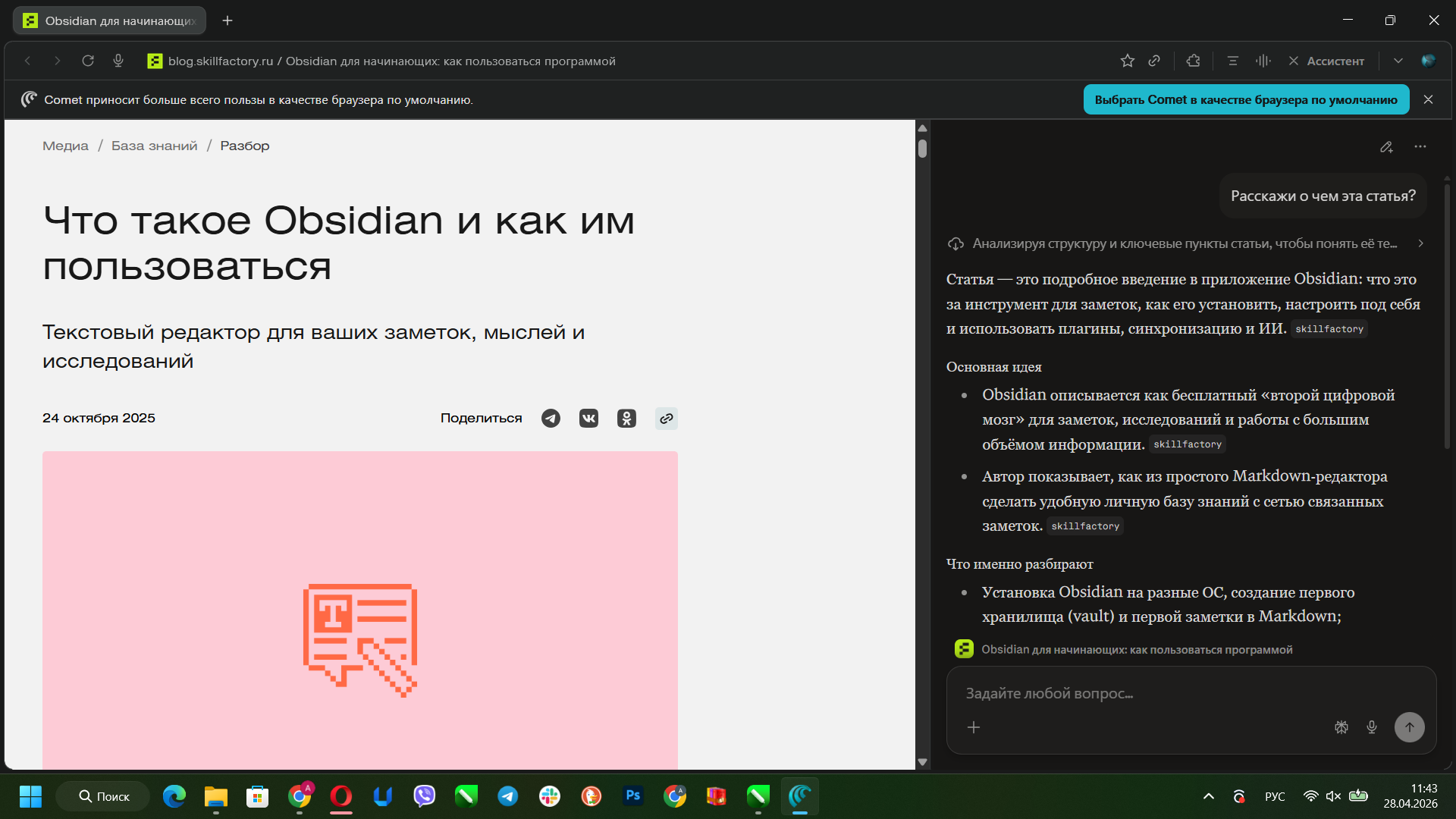Click the assistant panel scrollbar

[1447, 315]
